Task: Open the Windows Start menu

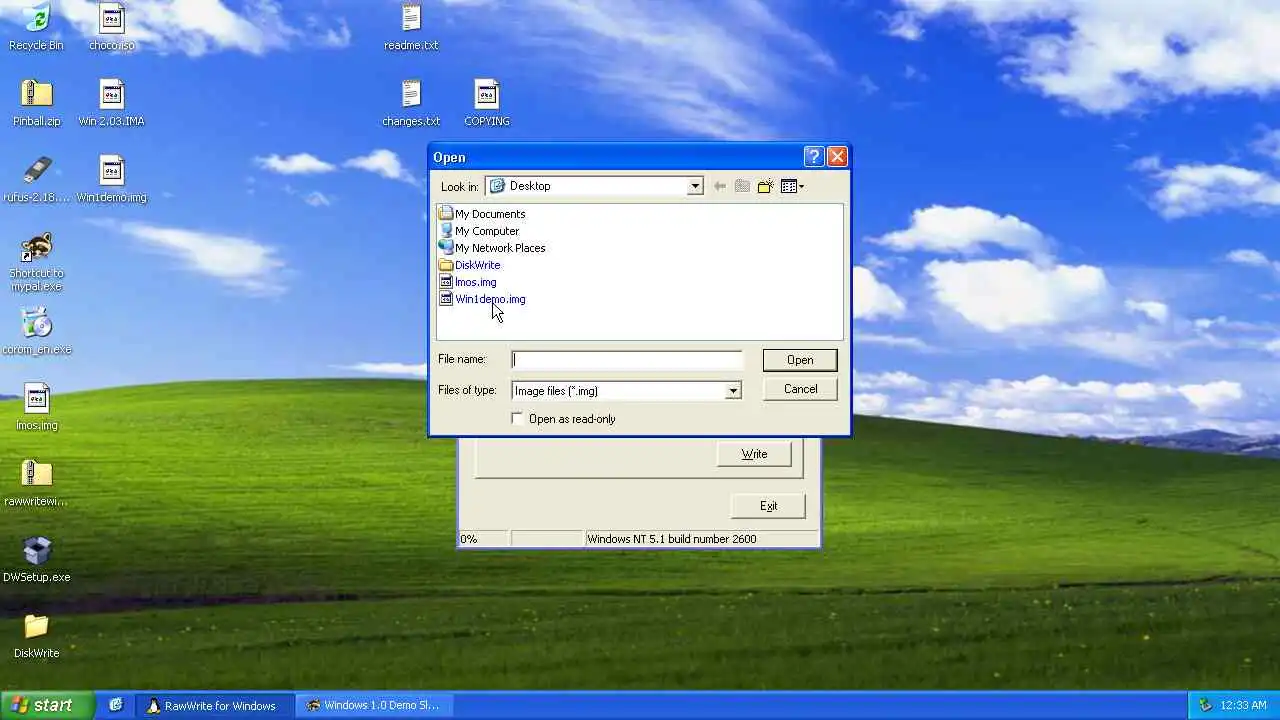Action: [46, 705]
